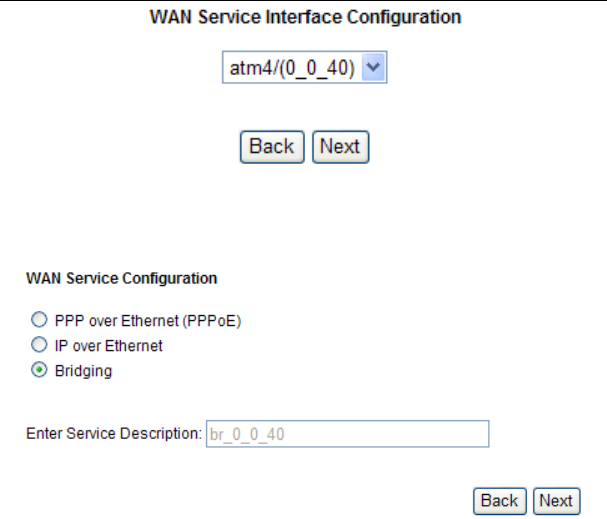
Task: Select the PPP over Ethernet radio button
Action: [x=39, y=321]
